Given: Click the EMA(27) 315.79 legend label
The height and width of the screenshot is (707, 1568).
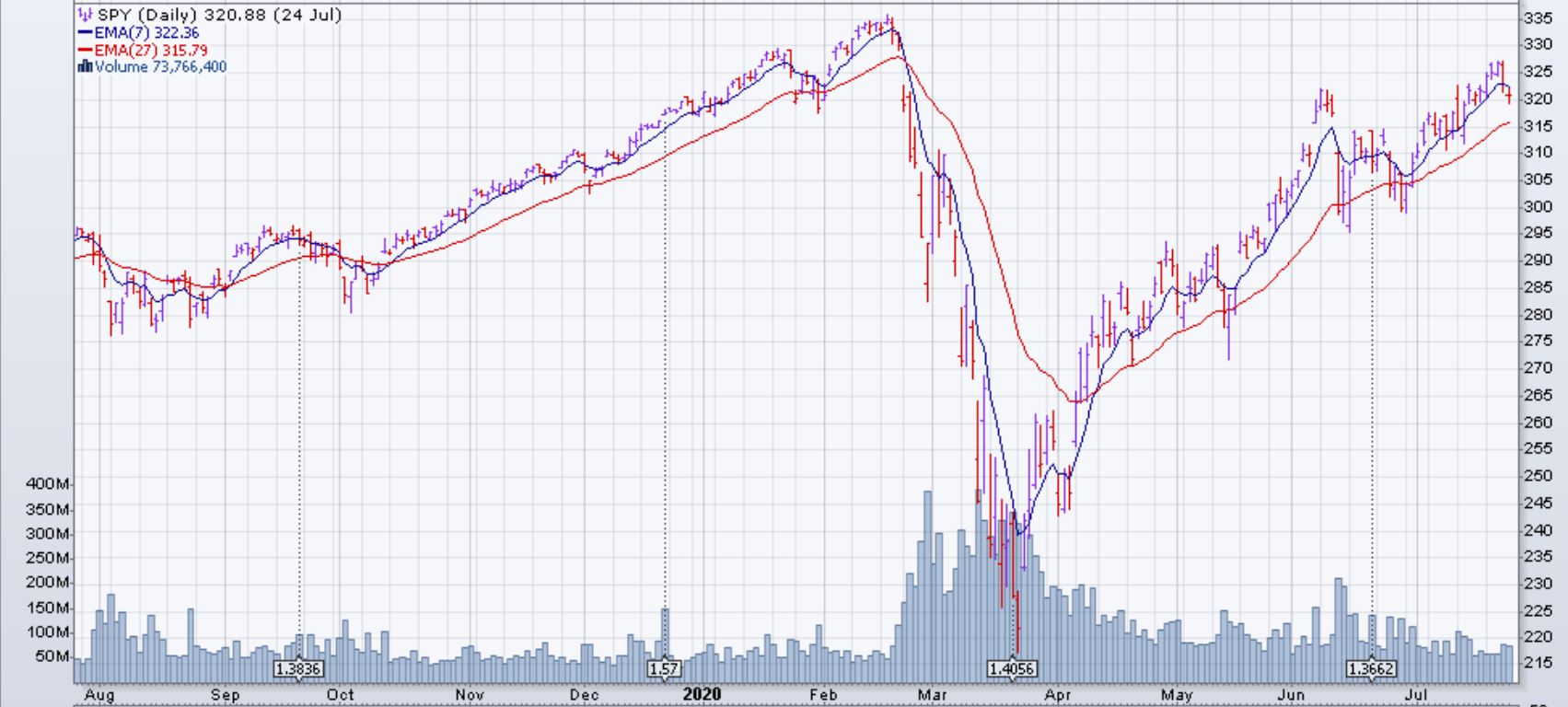Looking at the screenshot, I should [150, 50].
